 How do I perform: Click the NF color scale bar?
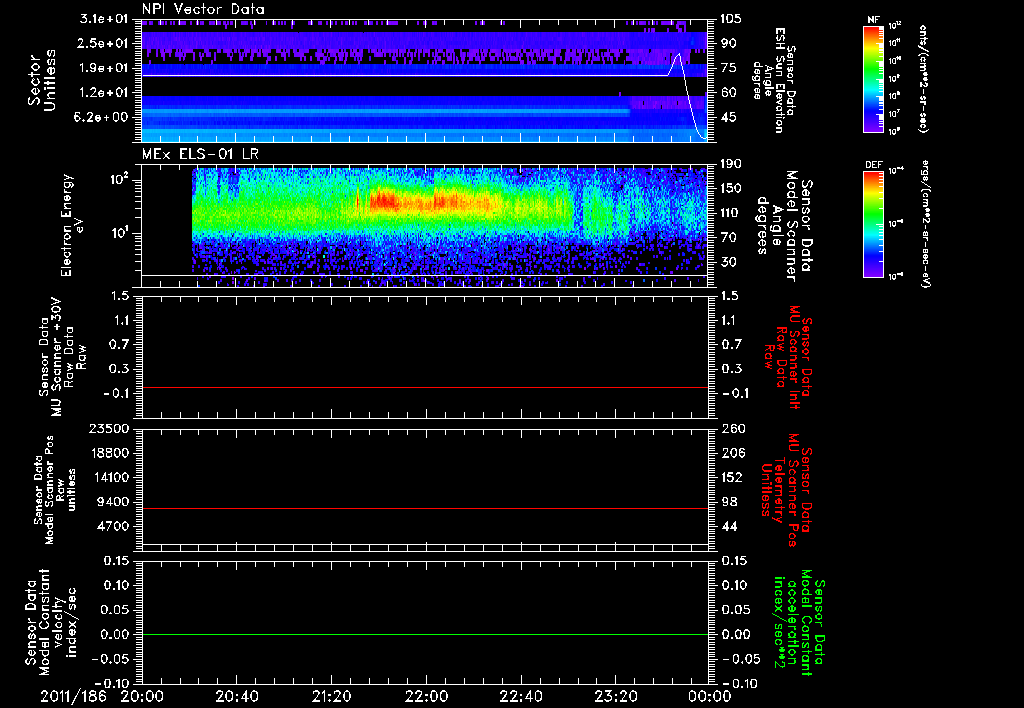(873, 78)
